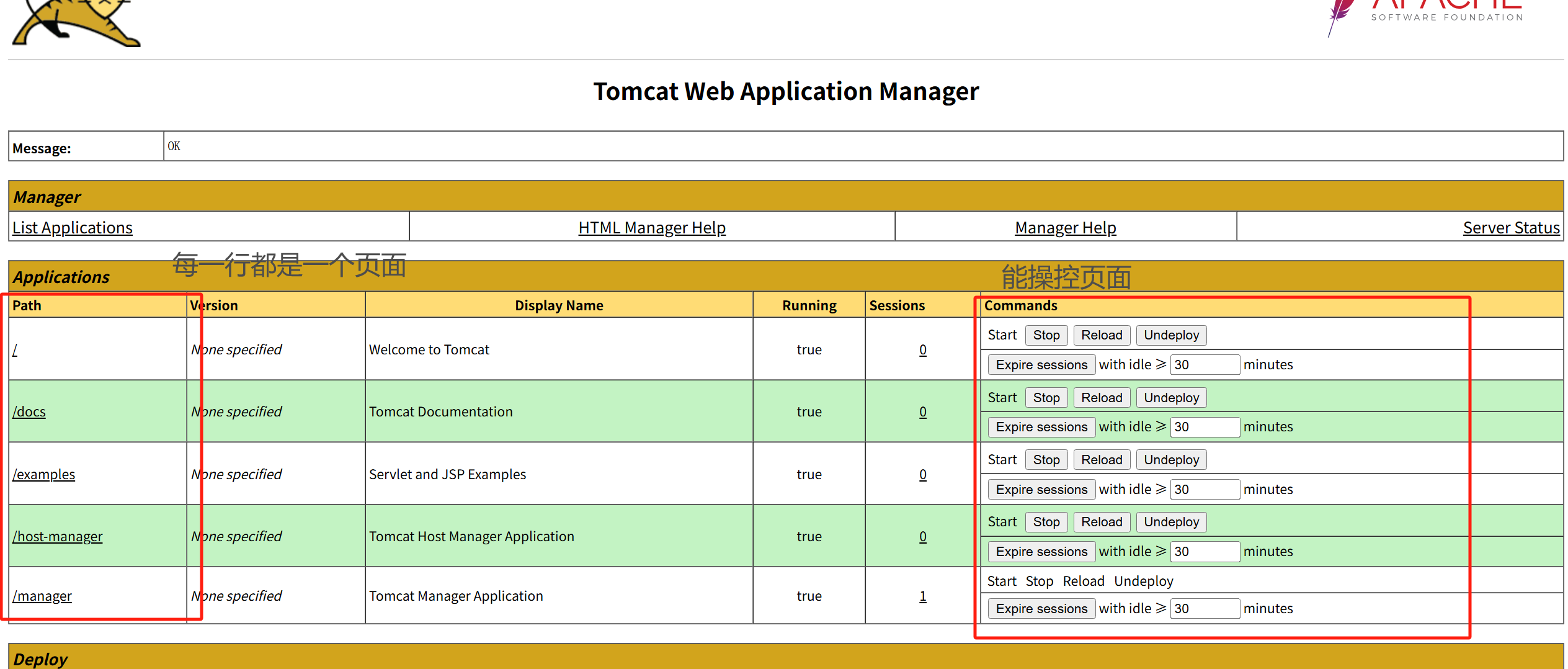The height and width of the screenshot is (669, 1568).
Task: Click the Display Name column header
Action: tap(559, 305)
